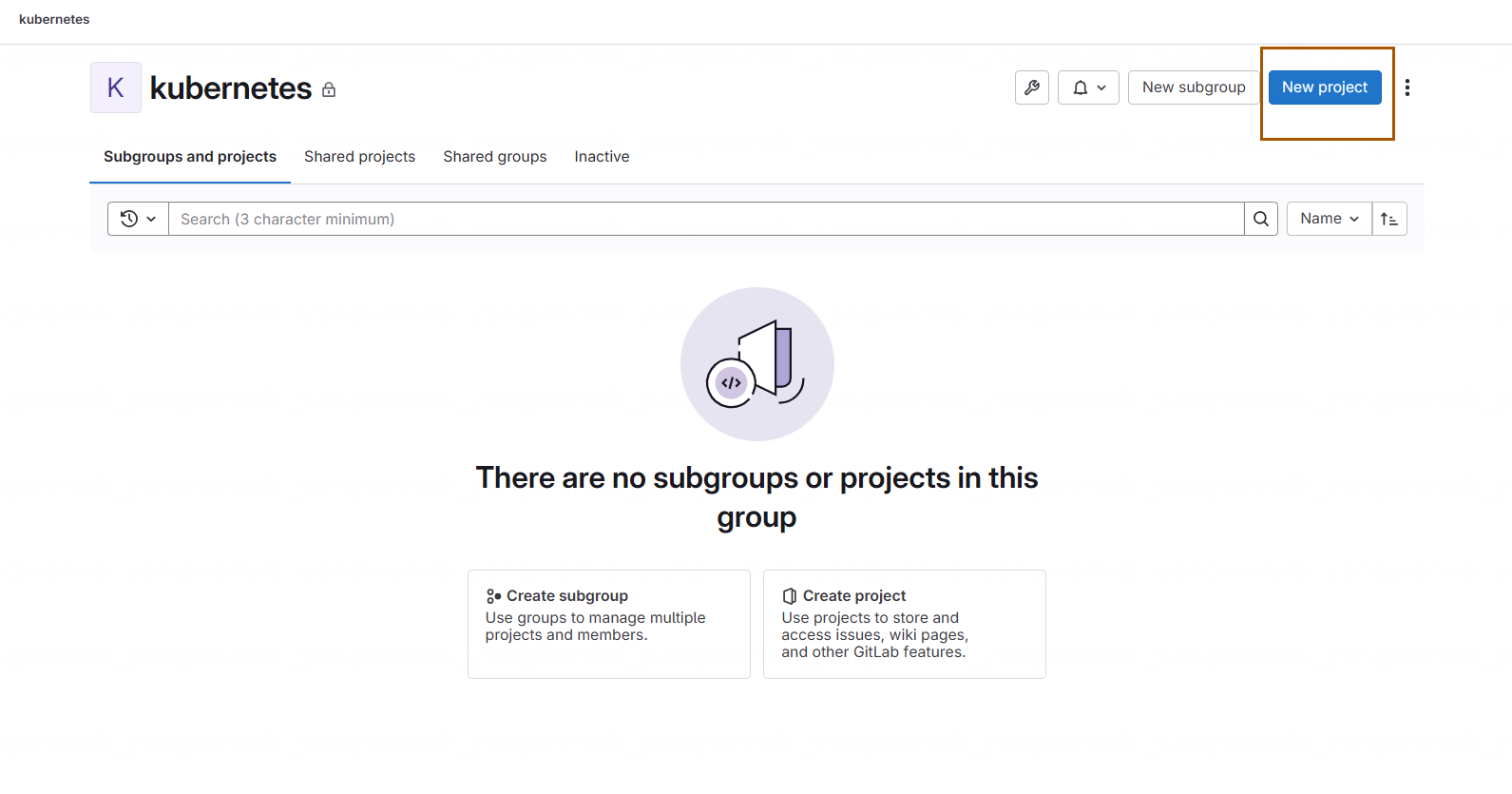Open the Inactive tab
1512x794 pixels.
[602, 157]
